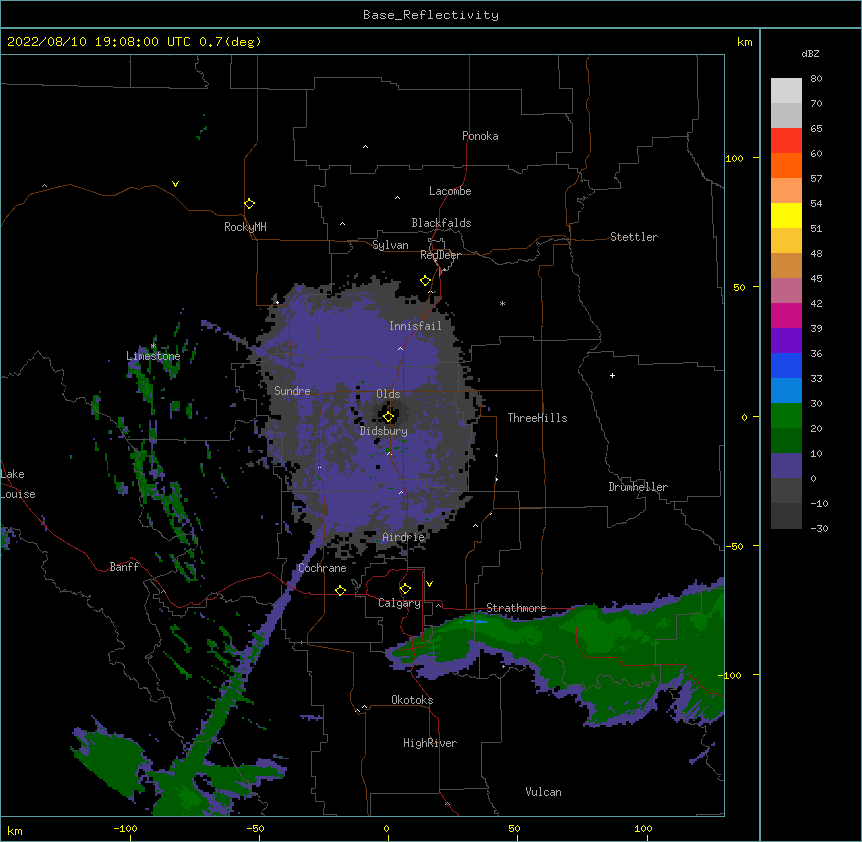Click the Innisfail city label
Image resolution: width=862 pixels, height=842 pixels.
click(415, 326)
